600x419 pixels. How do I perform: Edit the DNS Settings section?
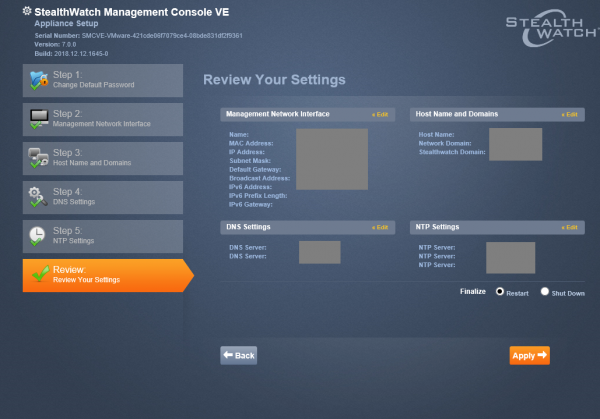(379, 228)
